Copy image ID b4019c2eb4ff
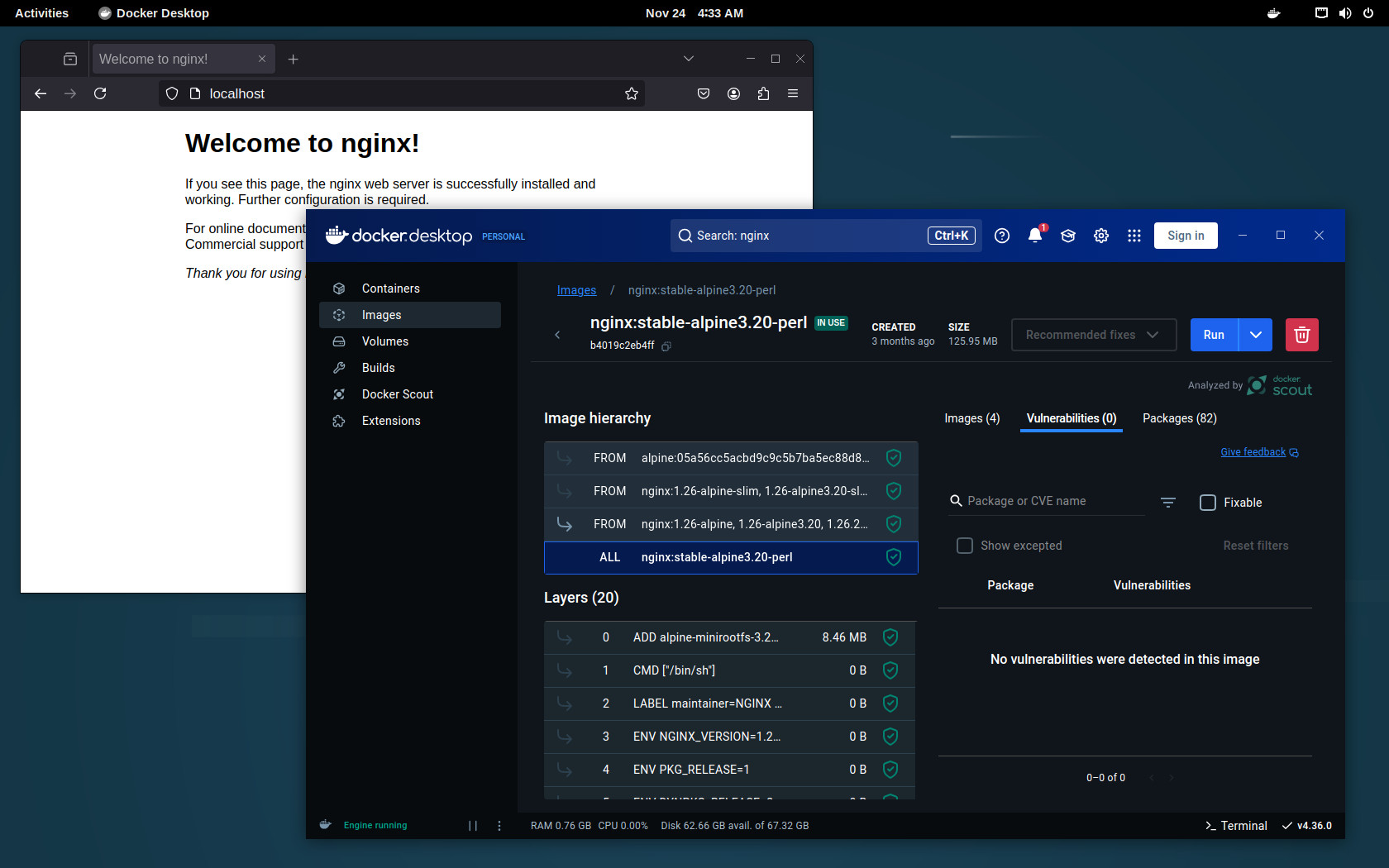The height and width of the screenshot is (868, 1389). coord(666,346)
